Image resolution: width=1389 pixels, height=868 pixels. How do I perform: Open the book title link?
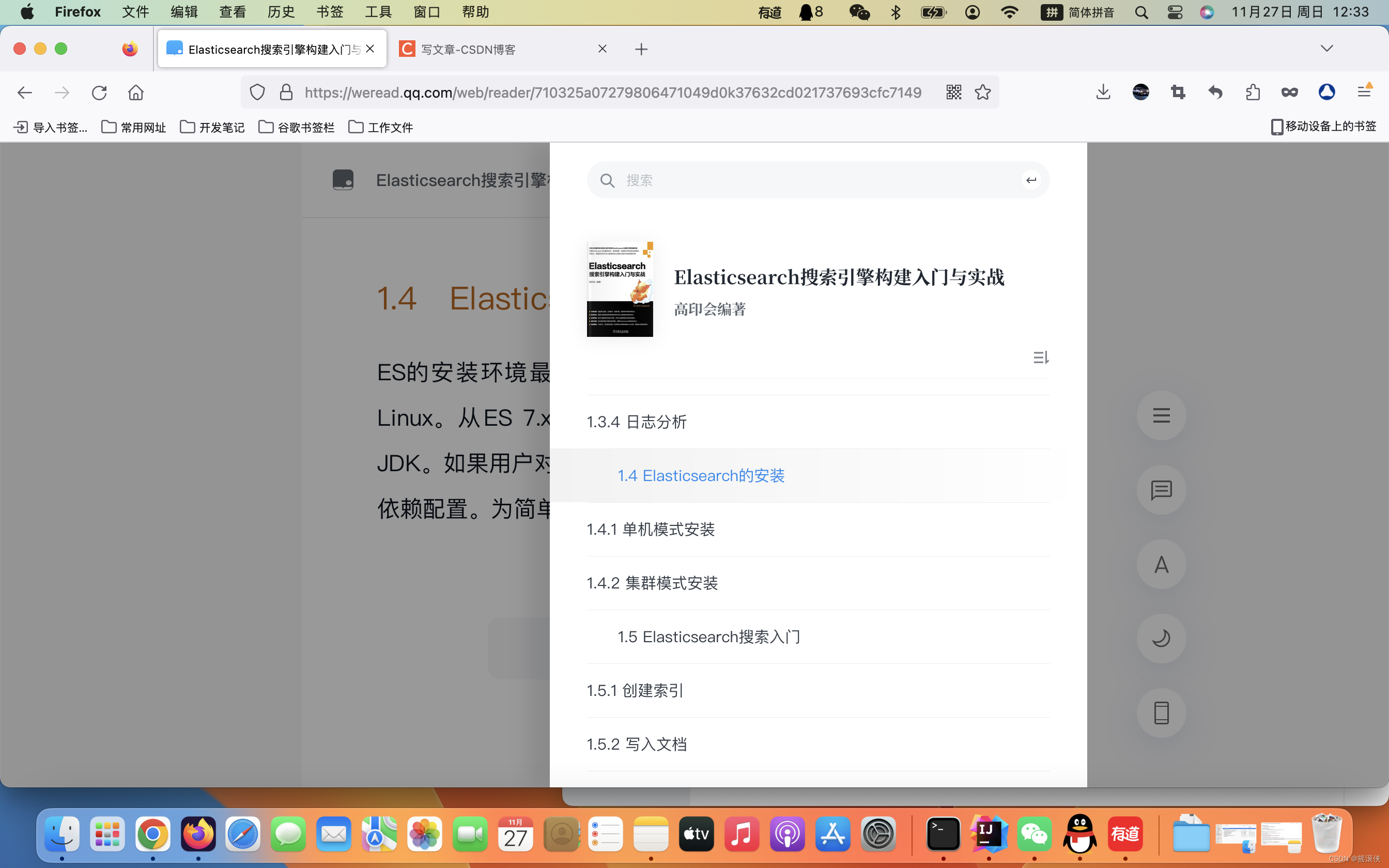pyautogui.click(x=839, y=277)
